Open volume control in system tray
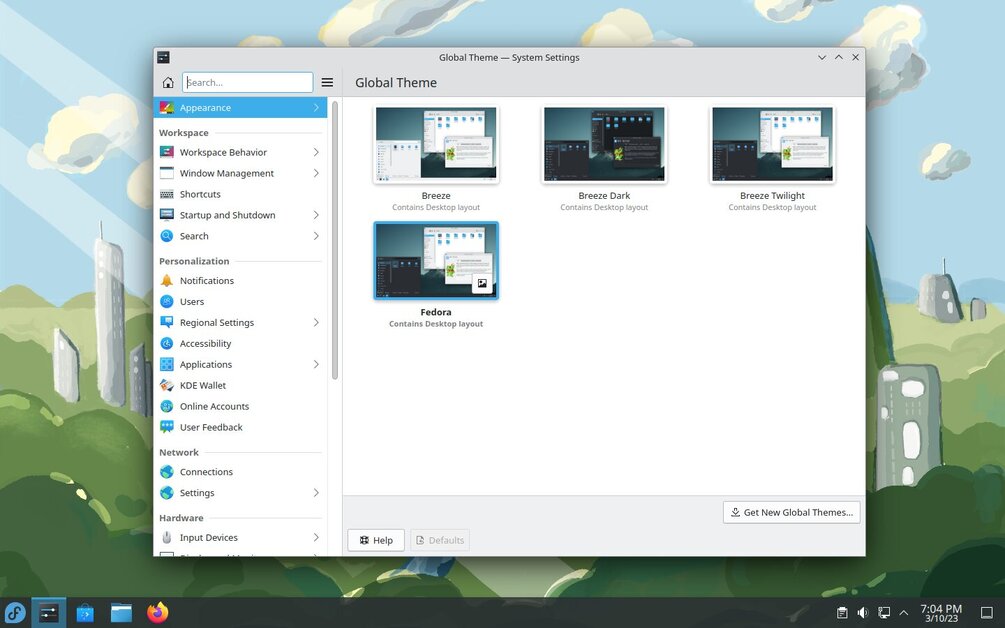 (863, 613)
